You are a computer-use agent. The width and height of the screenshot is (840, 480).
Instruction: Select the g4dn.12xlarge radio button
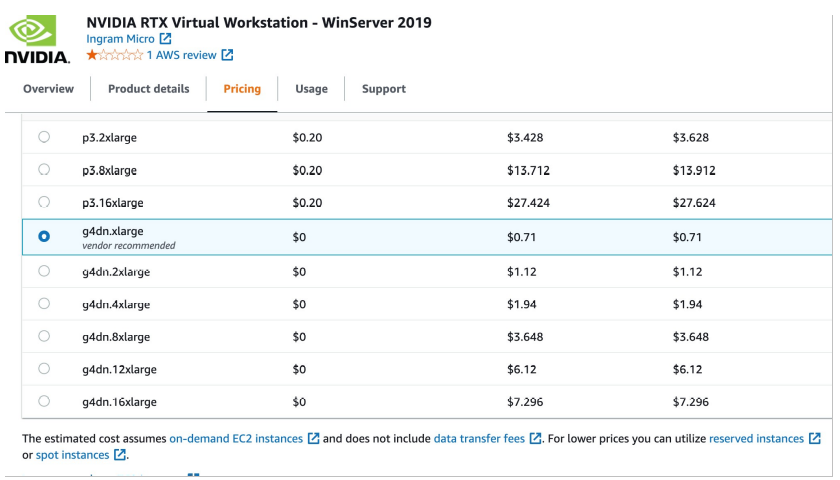[44, 369]
